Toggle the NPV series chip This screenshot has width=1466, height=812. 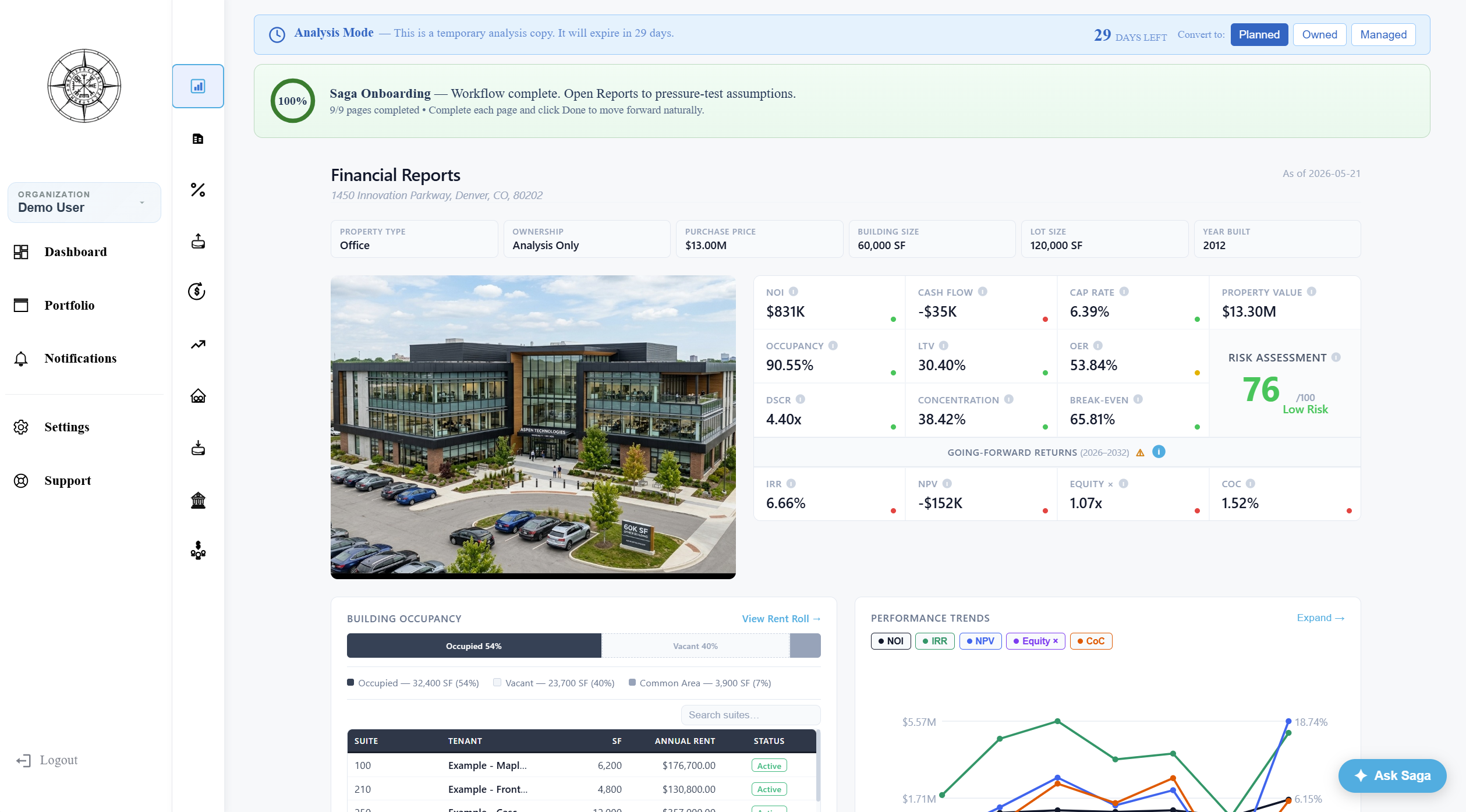pyautogui.click(x=980, y=641)
